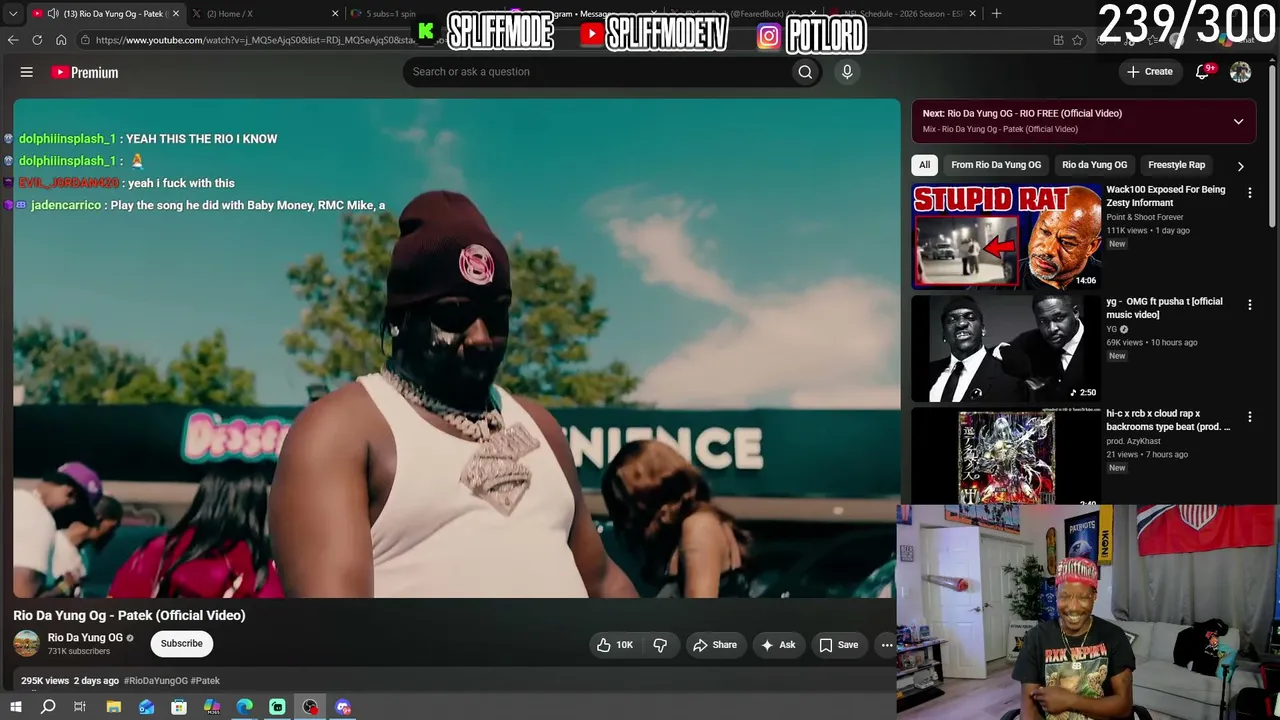Close the Home / X tab
1280x720 pixels.
pyautogui.click(x=335, y=14)
